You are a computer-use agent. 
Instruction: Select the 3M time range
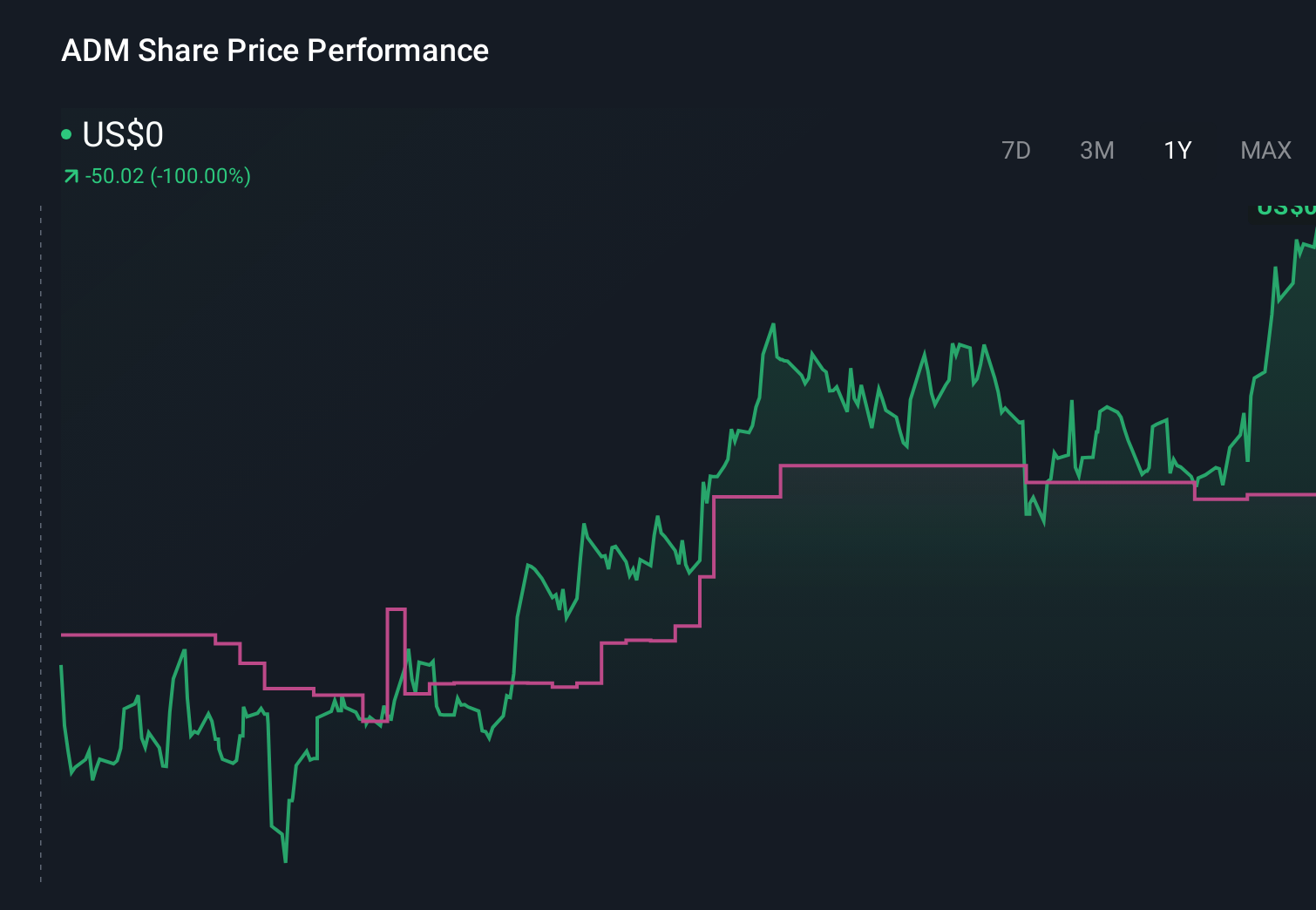pos(1096,150)
